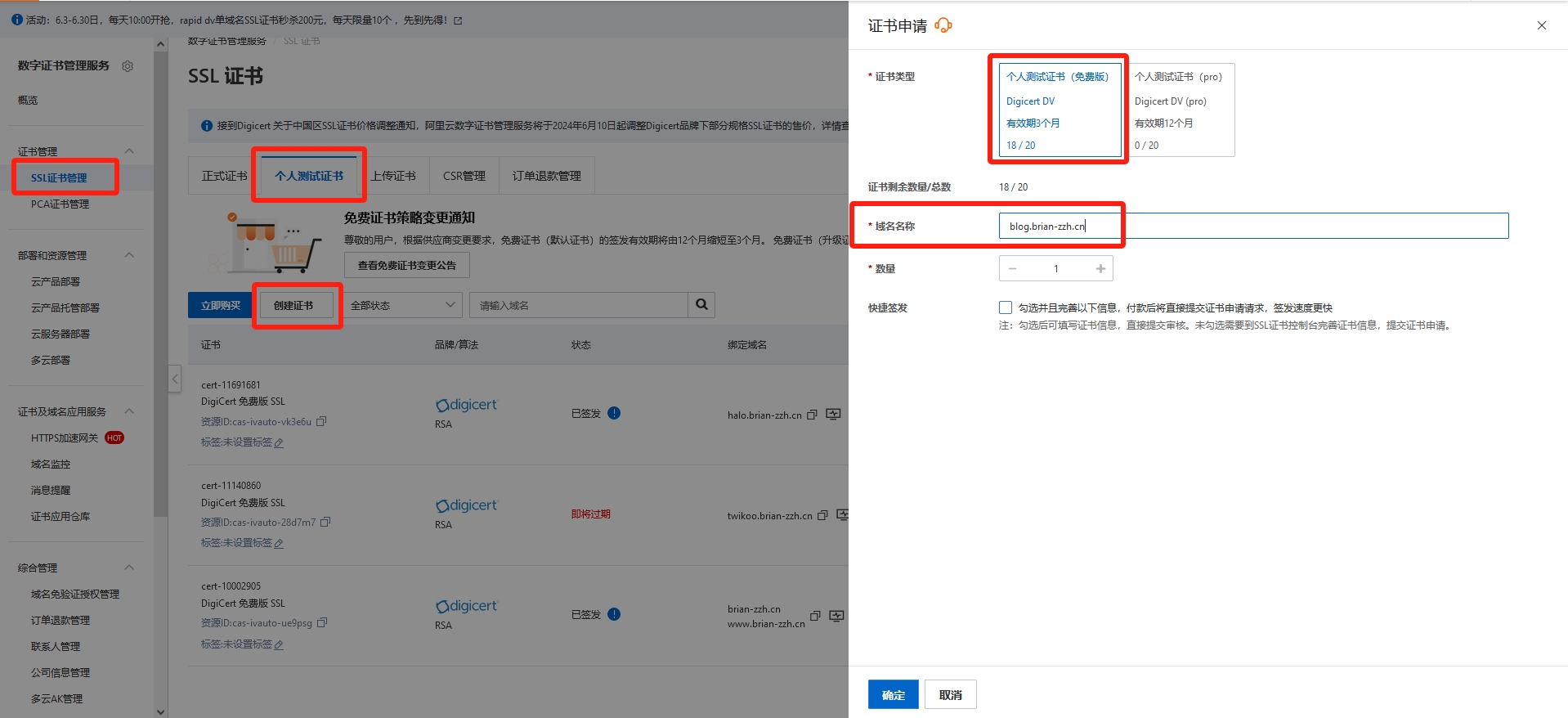Viewport: 1568px width, 718px height.
Task: Close the 证书申请 panel
Action: pos(1542,25)
